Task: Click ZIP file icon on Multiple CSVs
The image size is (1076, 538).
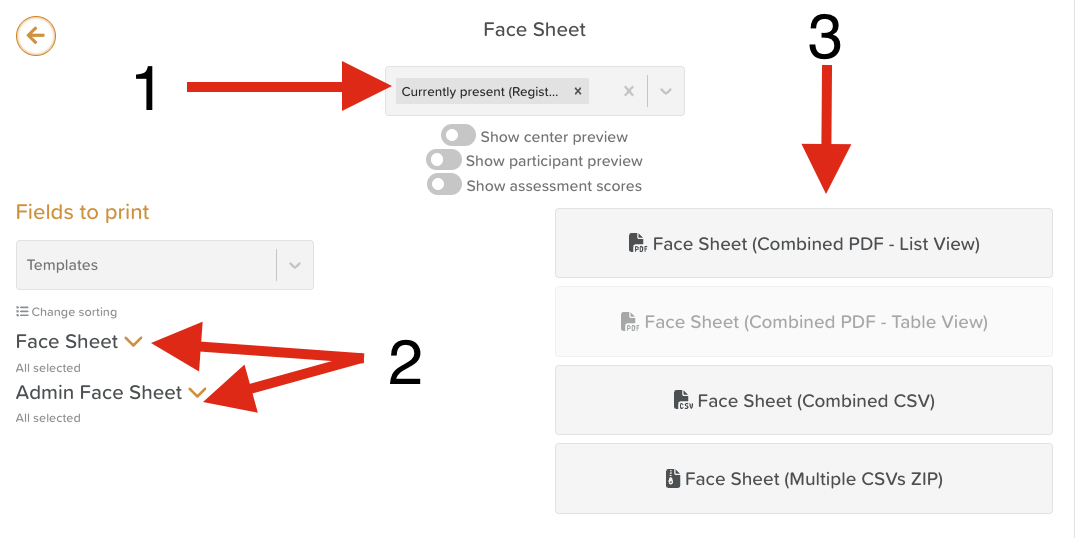Action: pyautogui.click(x=672, y=478)
